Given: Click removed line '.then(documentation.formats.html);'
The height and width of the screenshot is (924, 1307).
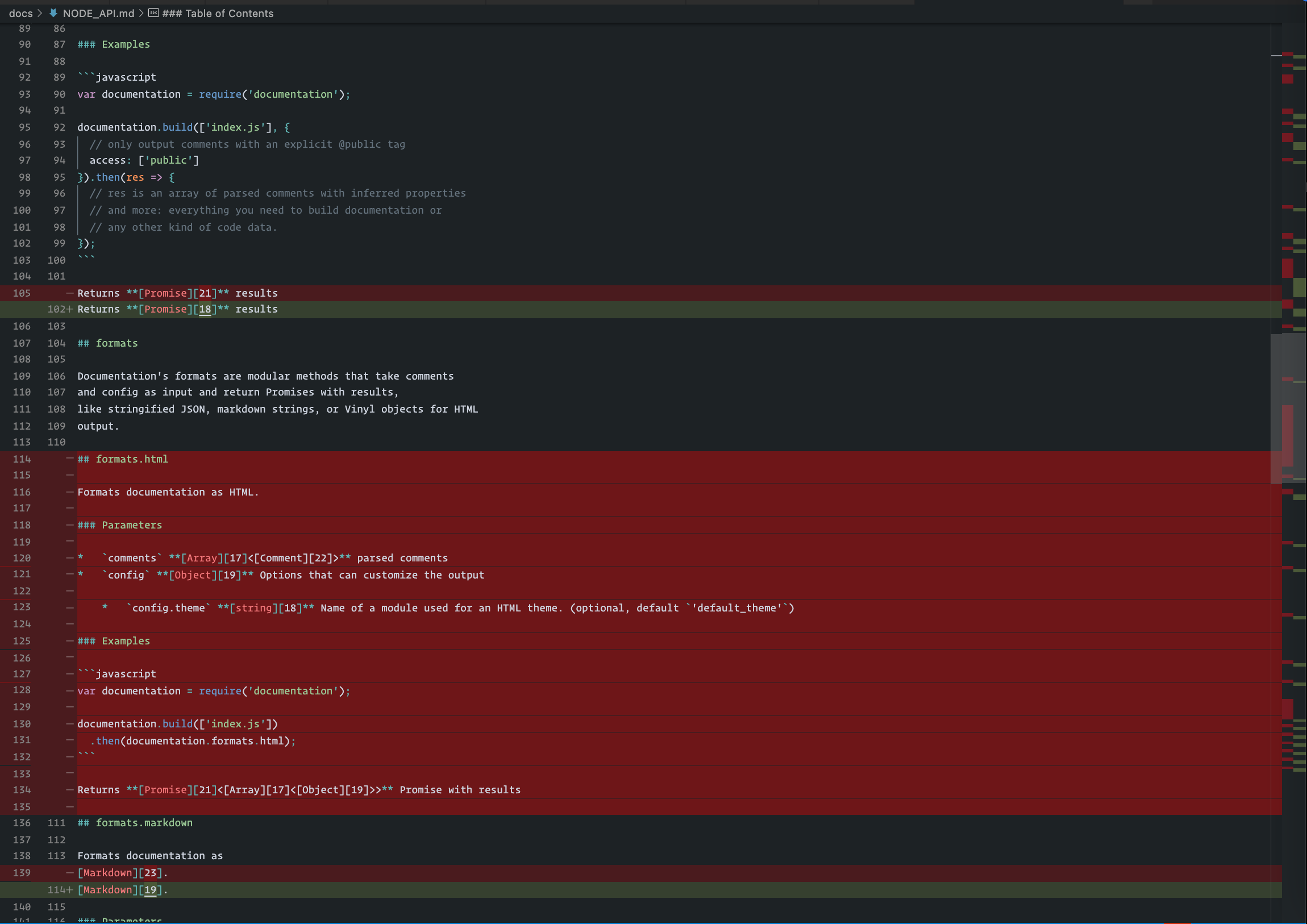Looking at the screenshot, I should [x=193, y=741].
